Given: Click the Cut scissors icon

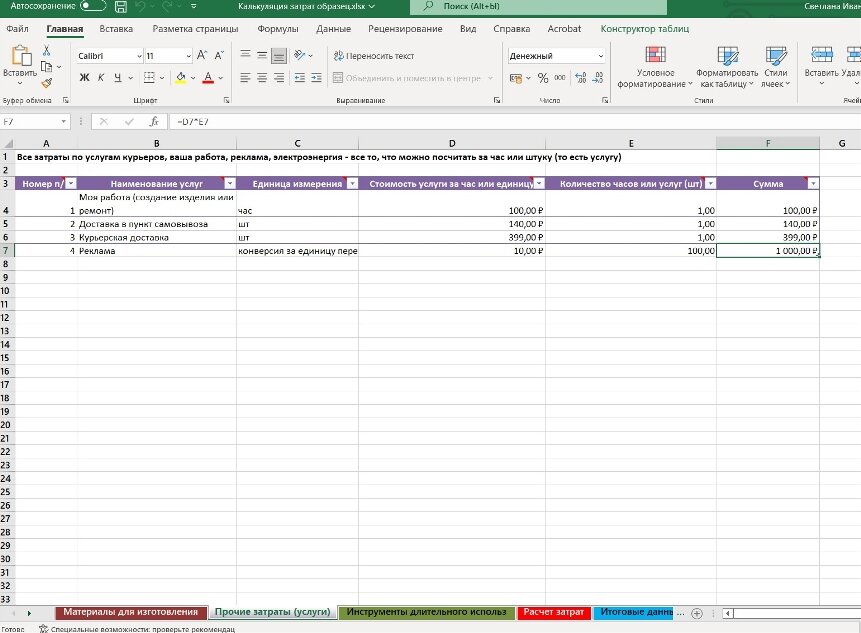Looking at the screenshot, I should [47, 51].
